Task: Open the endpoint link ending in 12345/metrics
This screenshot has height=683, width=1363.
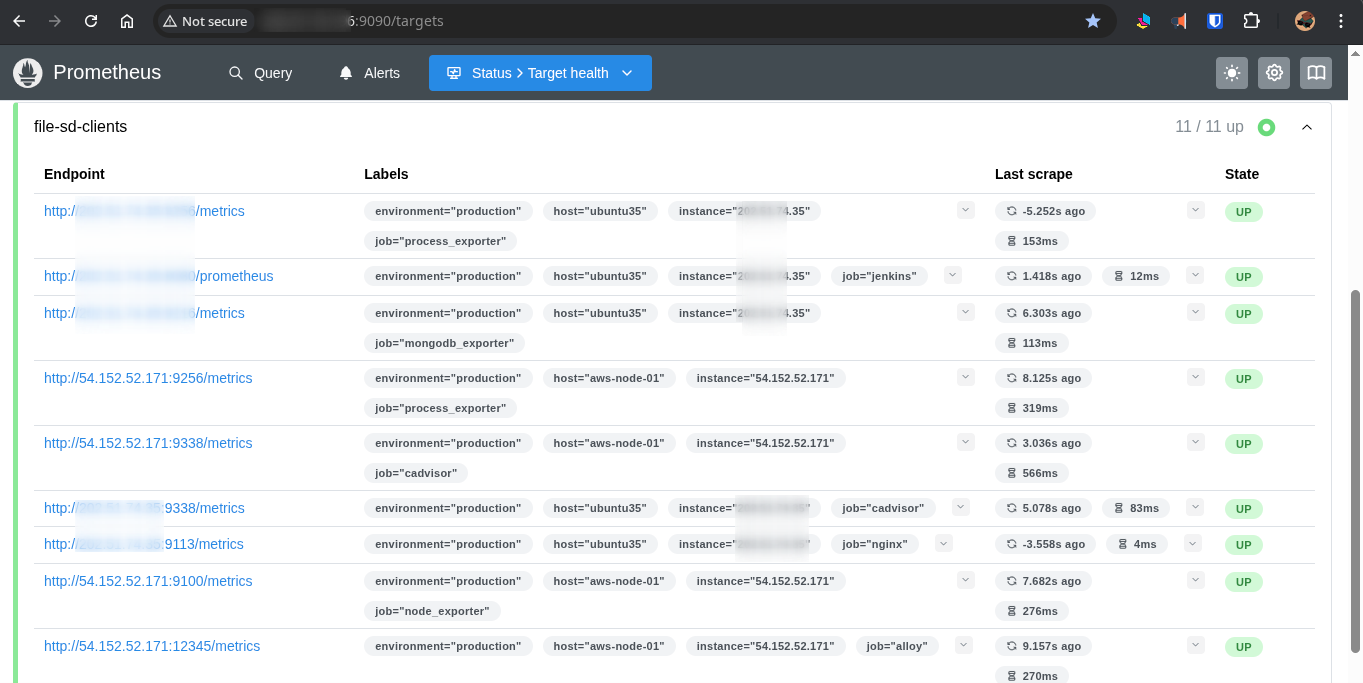Action: pos(152,646)
